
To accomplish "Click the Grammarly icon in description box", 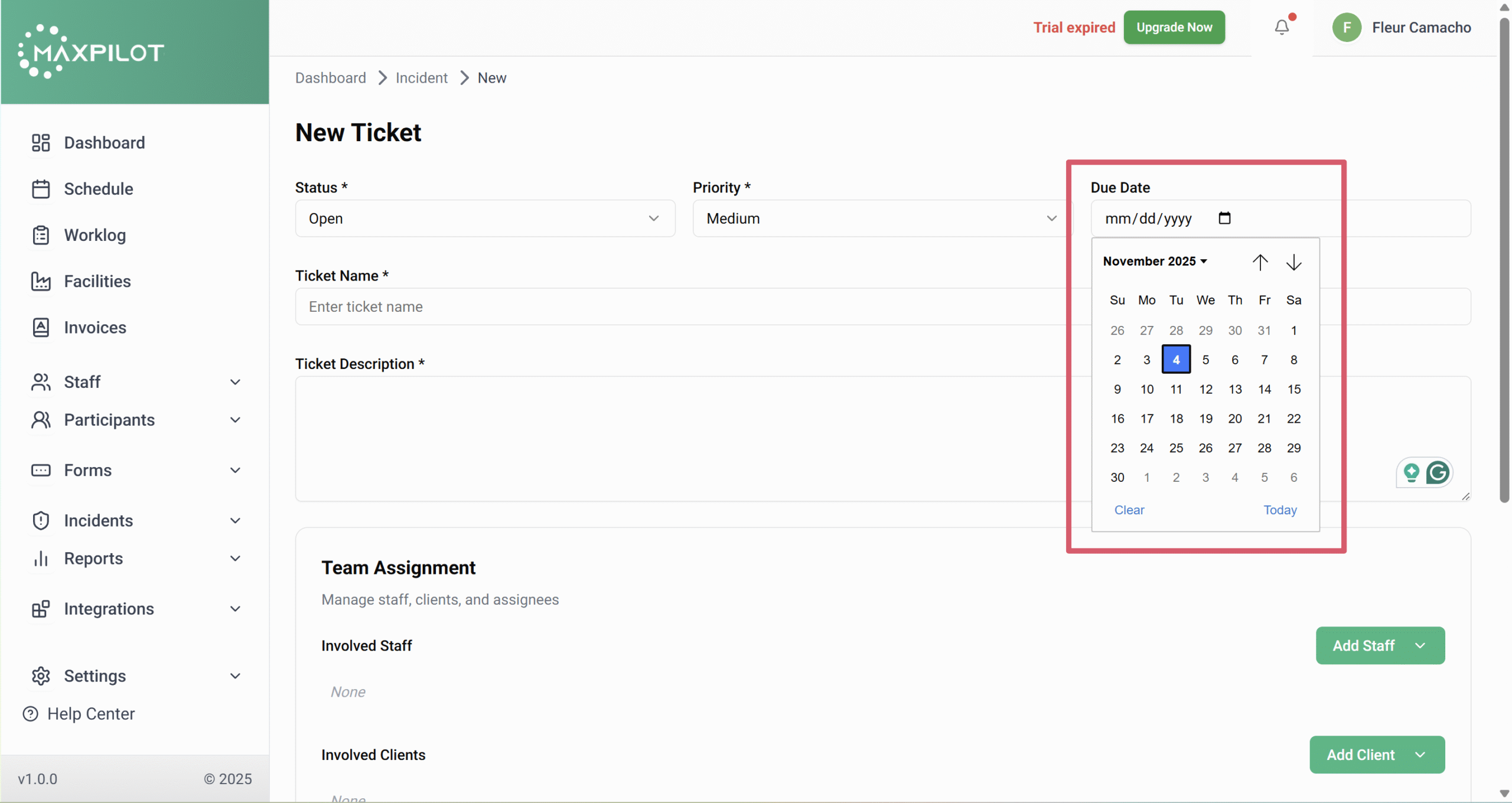I will (x=1437, y=472).
